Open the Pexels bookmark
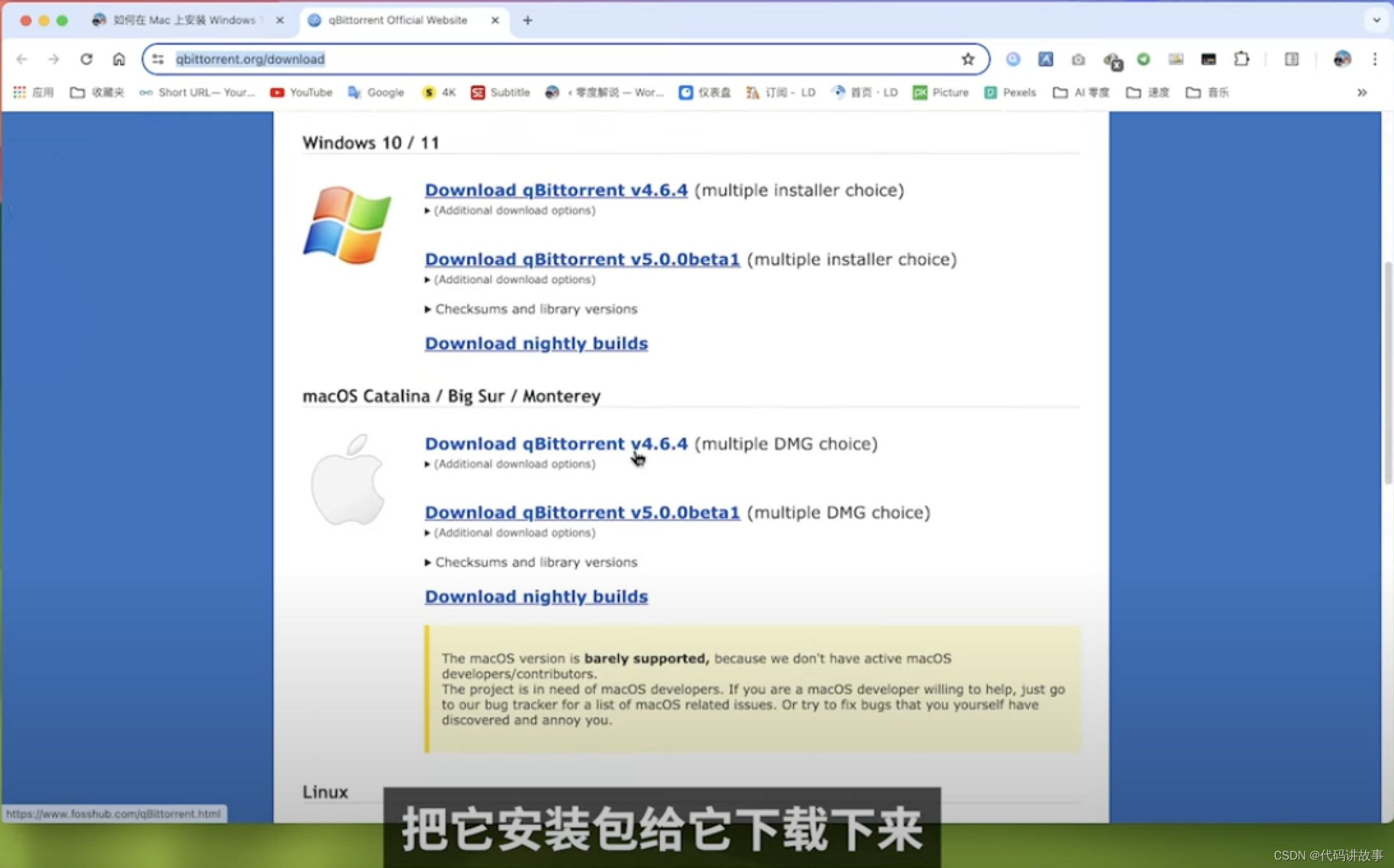 [1010, 93]
